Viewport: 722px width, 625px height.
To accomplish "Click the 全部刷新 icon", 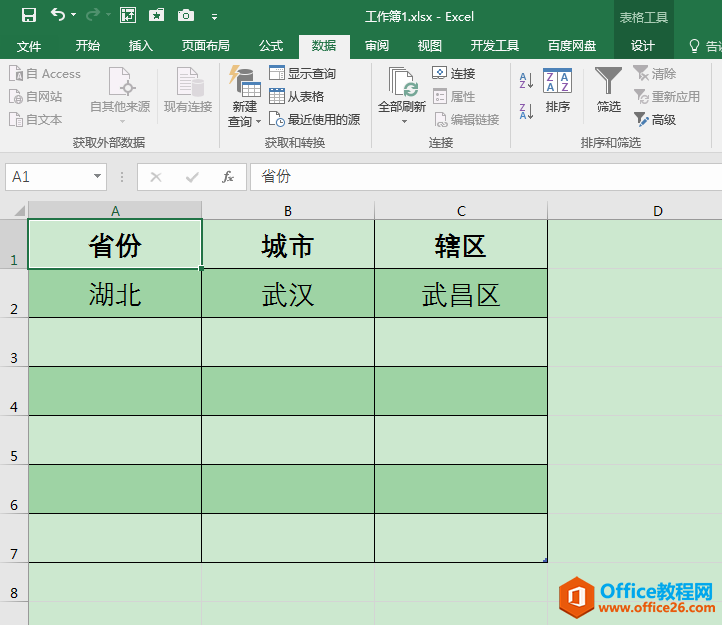I will 402,82.
